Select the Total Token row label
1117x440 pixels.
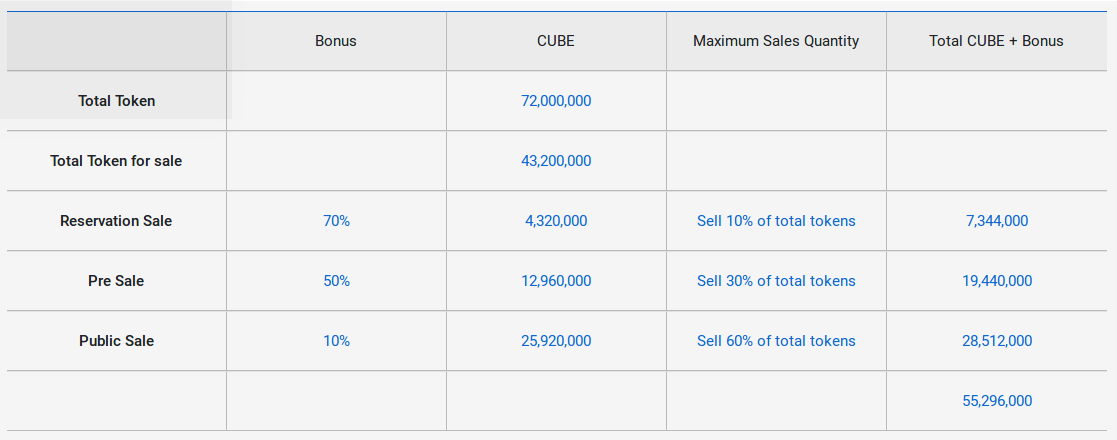117,101
